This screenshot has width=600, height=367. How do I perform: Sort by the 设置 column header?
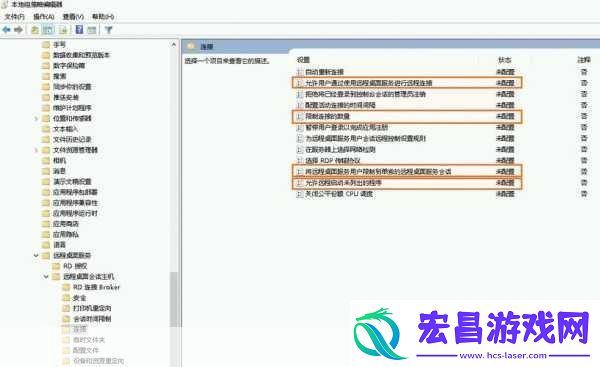(x=303, y=60)
